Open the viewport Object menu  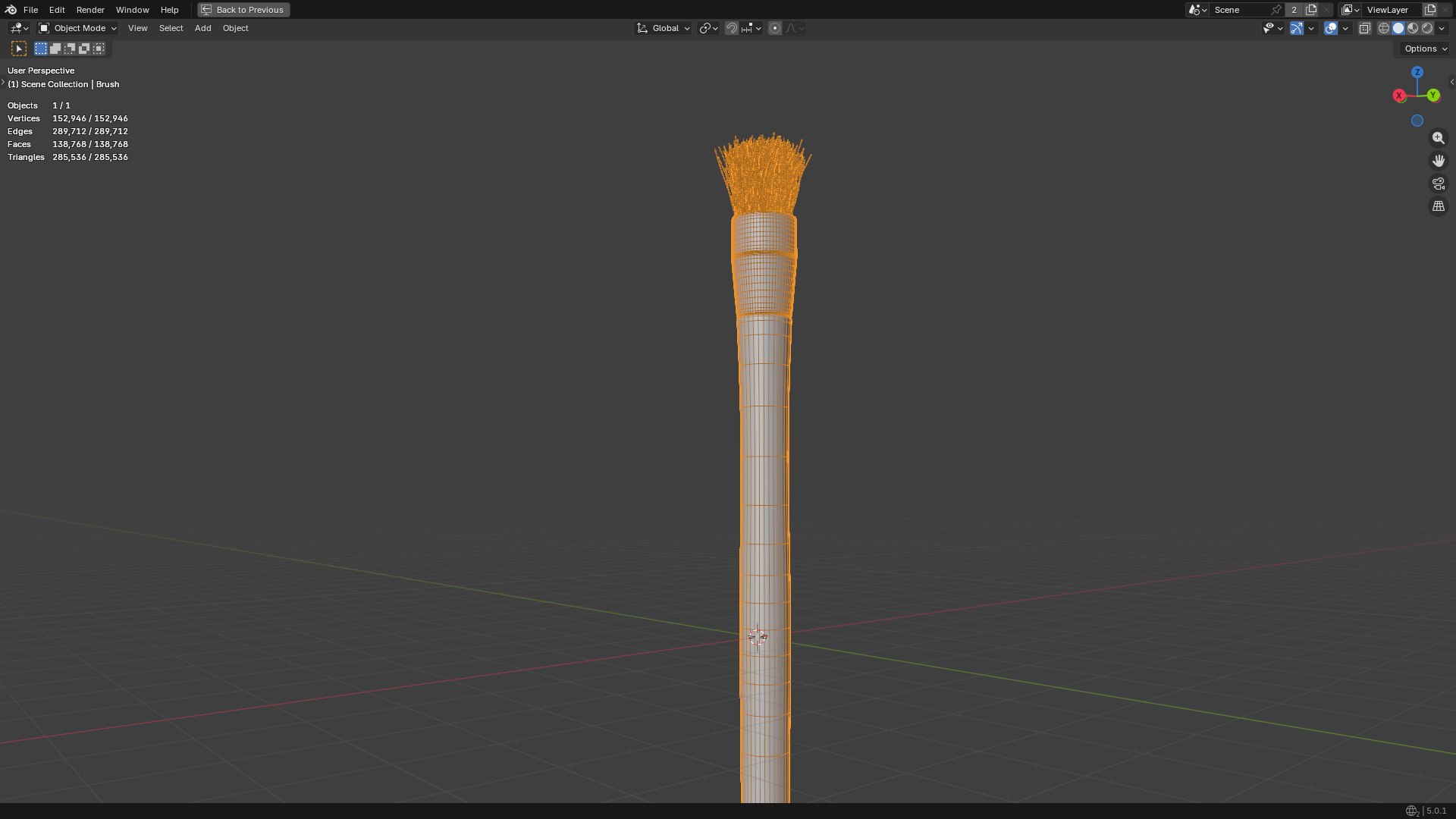pos(235,28)
